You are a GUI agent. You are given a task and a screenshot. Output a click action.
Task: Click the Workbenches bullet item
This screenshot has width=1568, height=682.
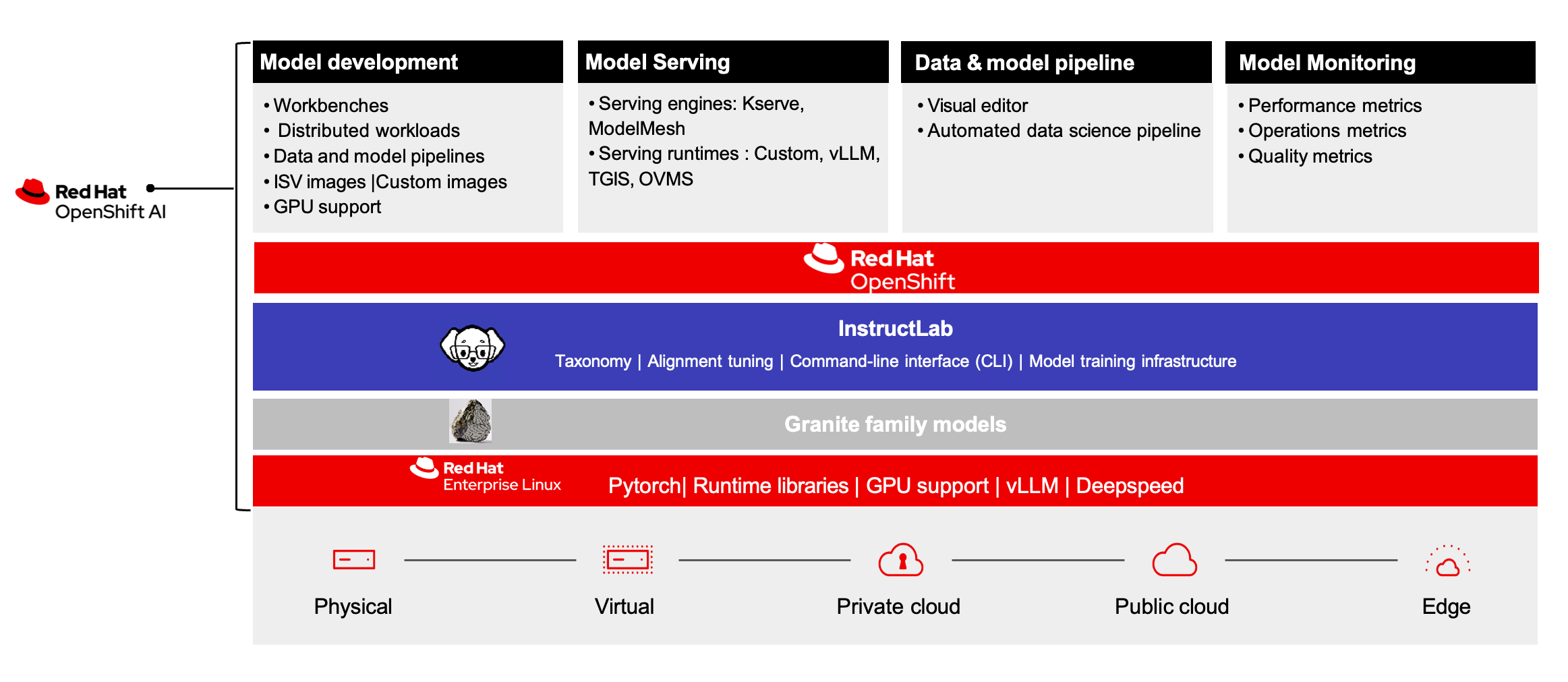(x=330, y=106)
